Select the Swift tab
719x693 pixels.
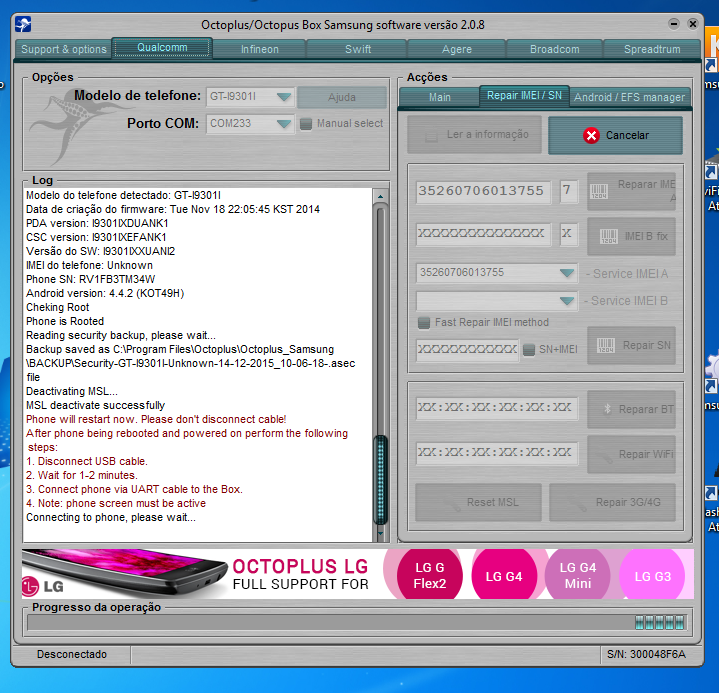(358, 49)
